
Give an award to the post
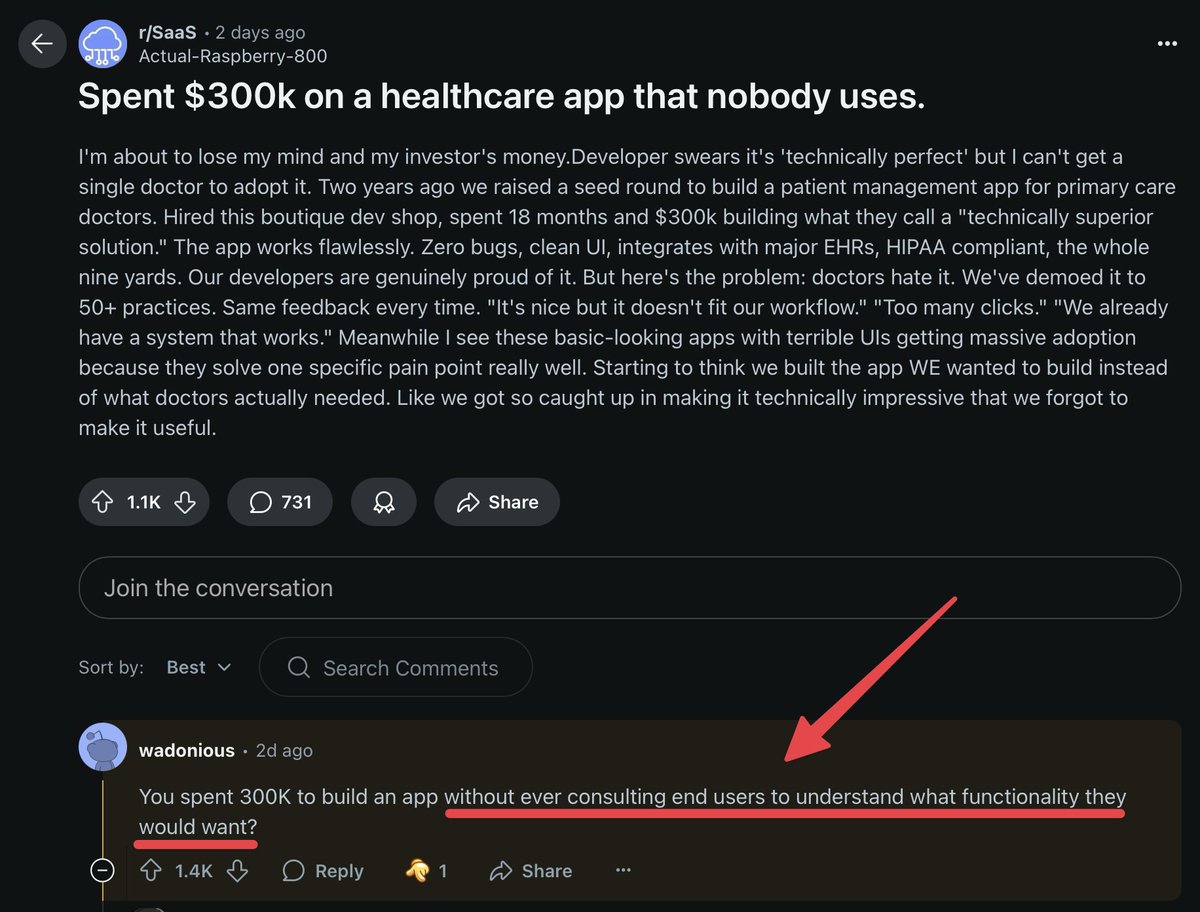(x=384, y=502)
